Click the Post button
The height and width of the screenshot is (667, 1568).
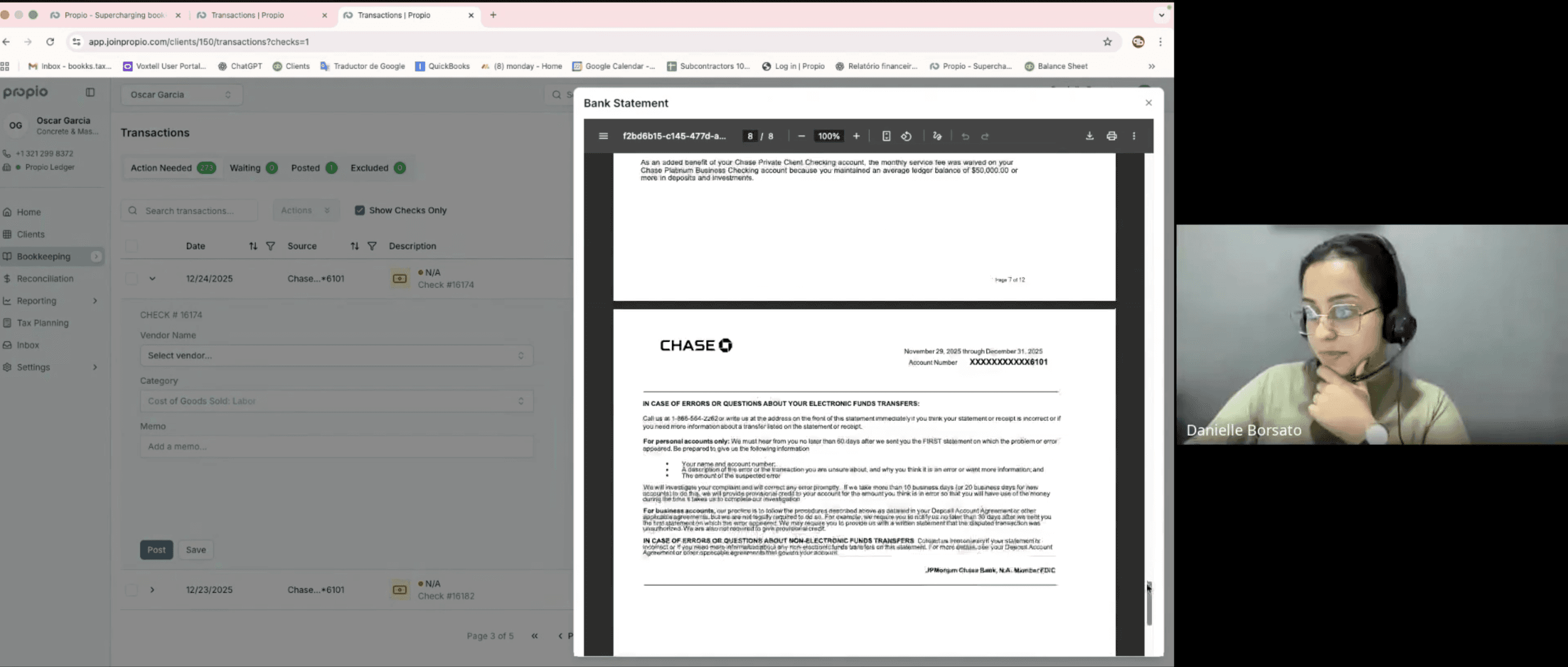point(156,549)
